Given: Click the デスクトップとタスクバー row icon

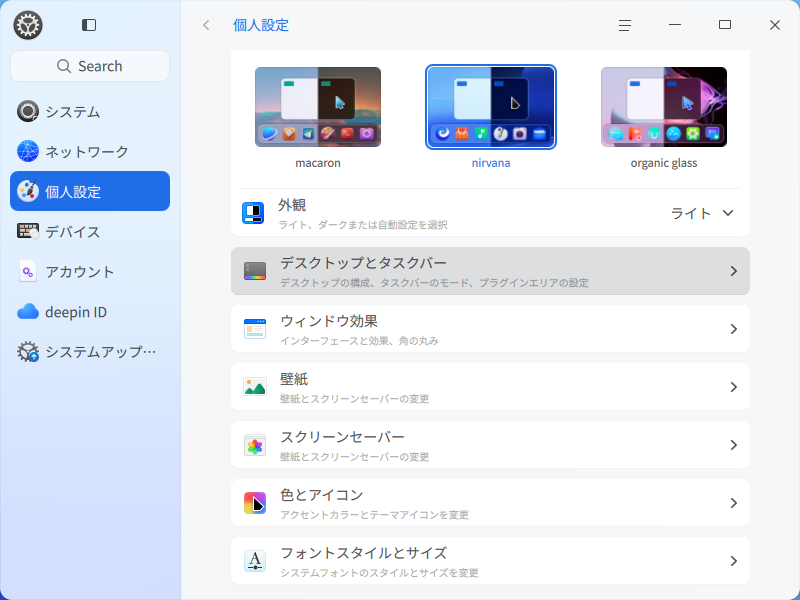Looking at the screenshot, I should pyautogui.click(x=255, y=271).
